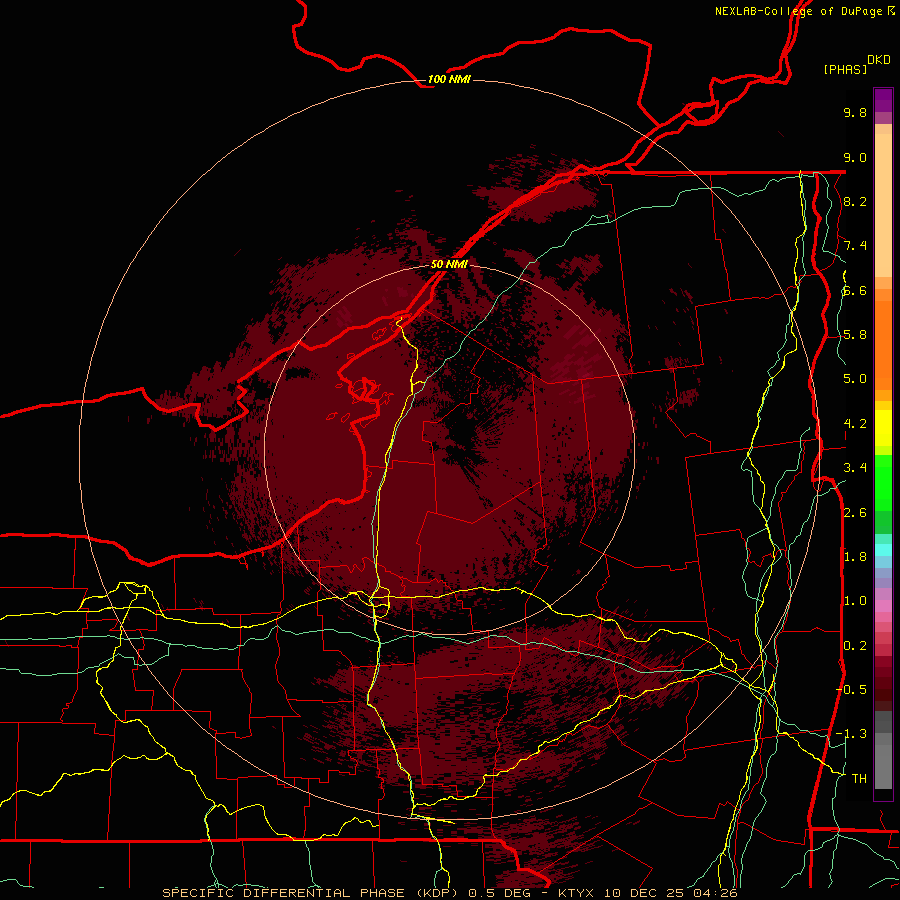Click the TH label on the color scale
The width and height of the screenshot is (900, 900).
pyautogui.click(x=859, y=779)
